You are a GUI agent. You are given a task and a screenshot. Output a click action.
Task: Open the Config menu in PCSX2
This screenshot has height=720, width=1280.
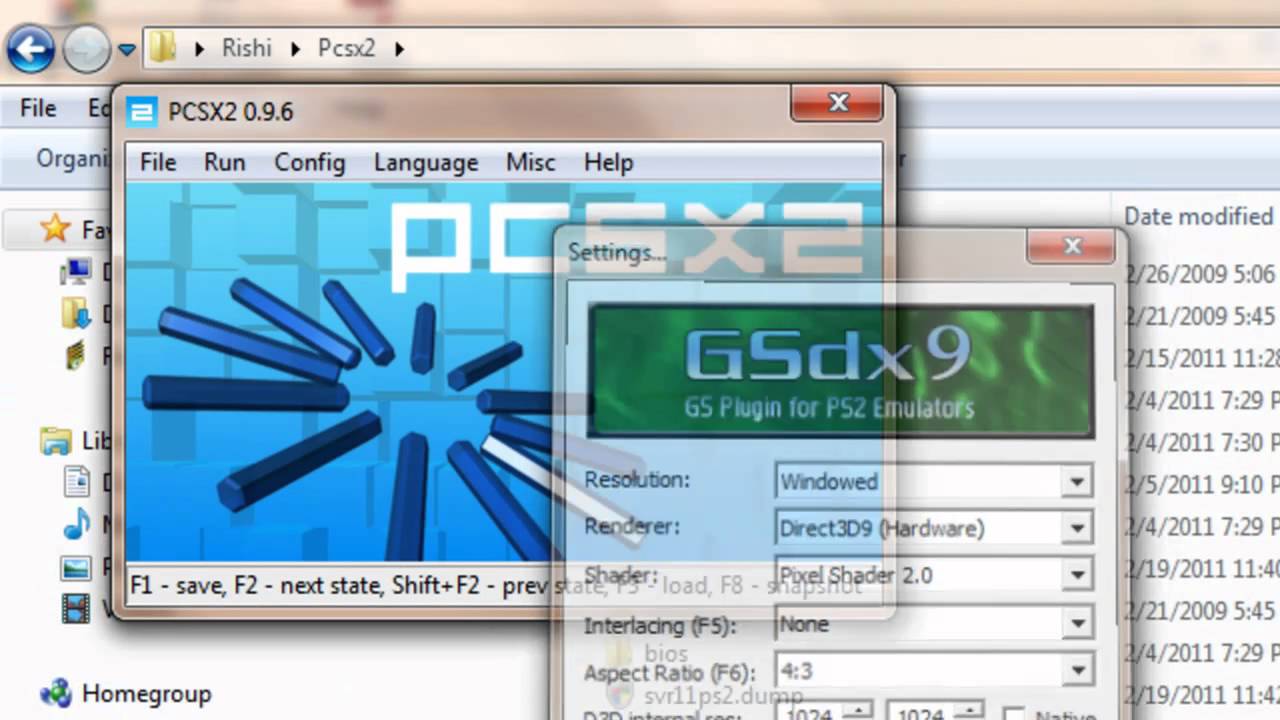(310, 162)
